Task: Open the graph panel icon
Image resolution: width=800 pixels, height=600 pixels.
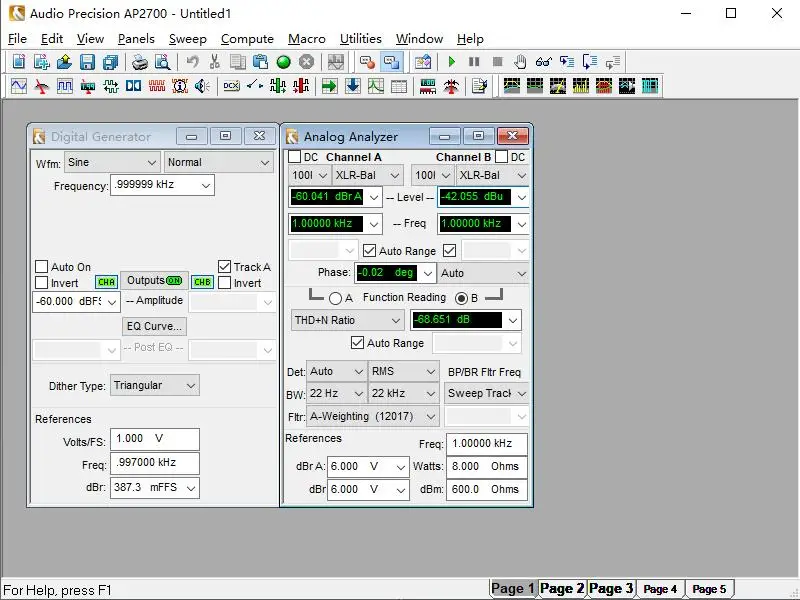Action: [376, 86]
